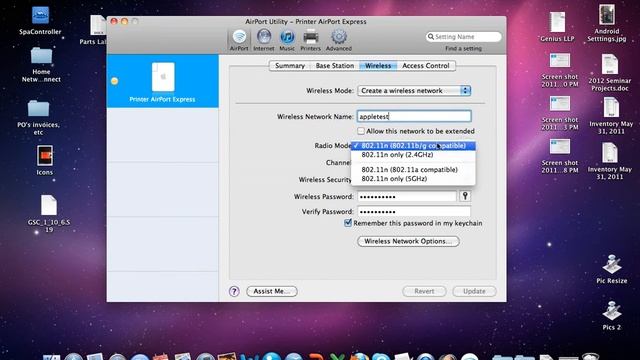Open the GSC_1_10_6.5 19 desktop file

[49, 213]
